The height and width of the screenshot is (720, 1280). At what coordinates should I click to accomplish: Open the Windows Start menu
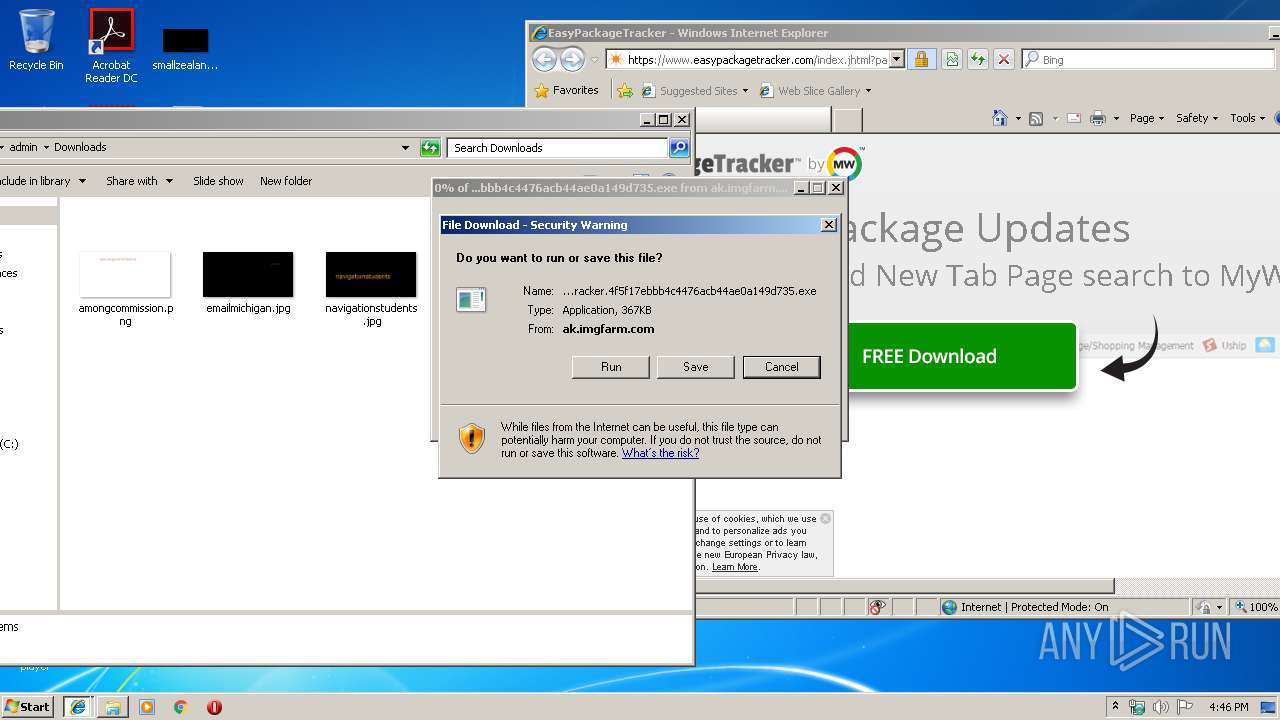pos(27,706)
